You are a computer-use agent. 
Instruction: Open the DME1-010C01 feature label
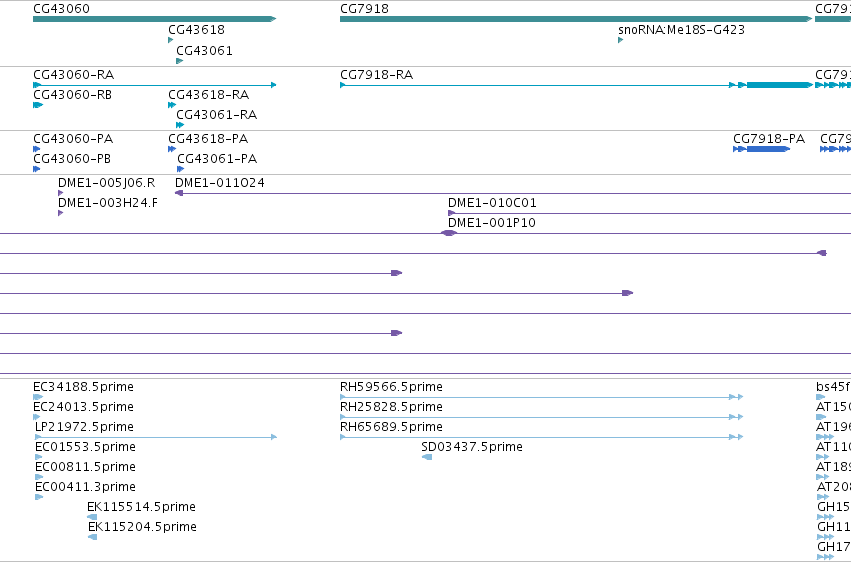coord(492,203)
